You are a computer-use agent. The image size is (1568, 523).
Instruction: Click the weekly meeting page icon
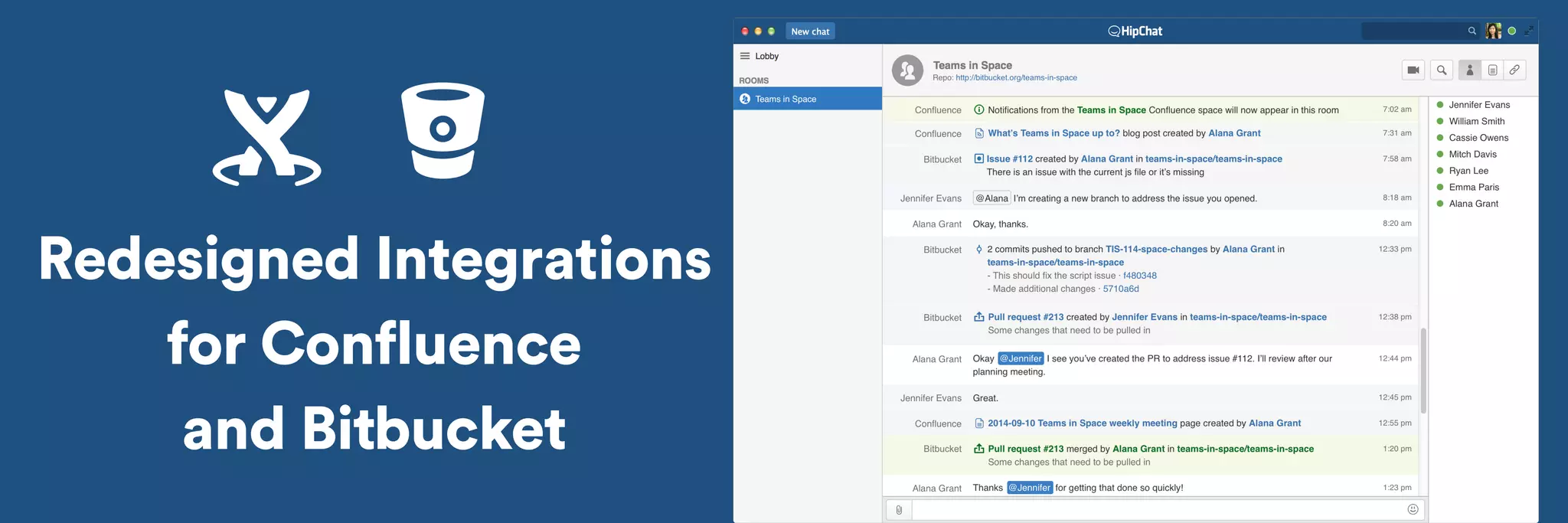click(978, 423)
